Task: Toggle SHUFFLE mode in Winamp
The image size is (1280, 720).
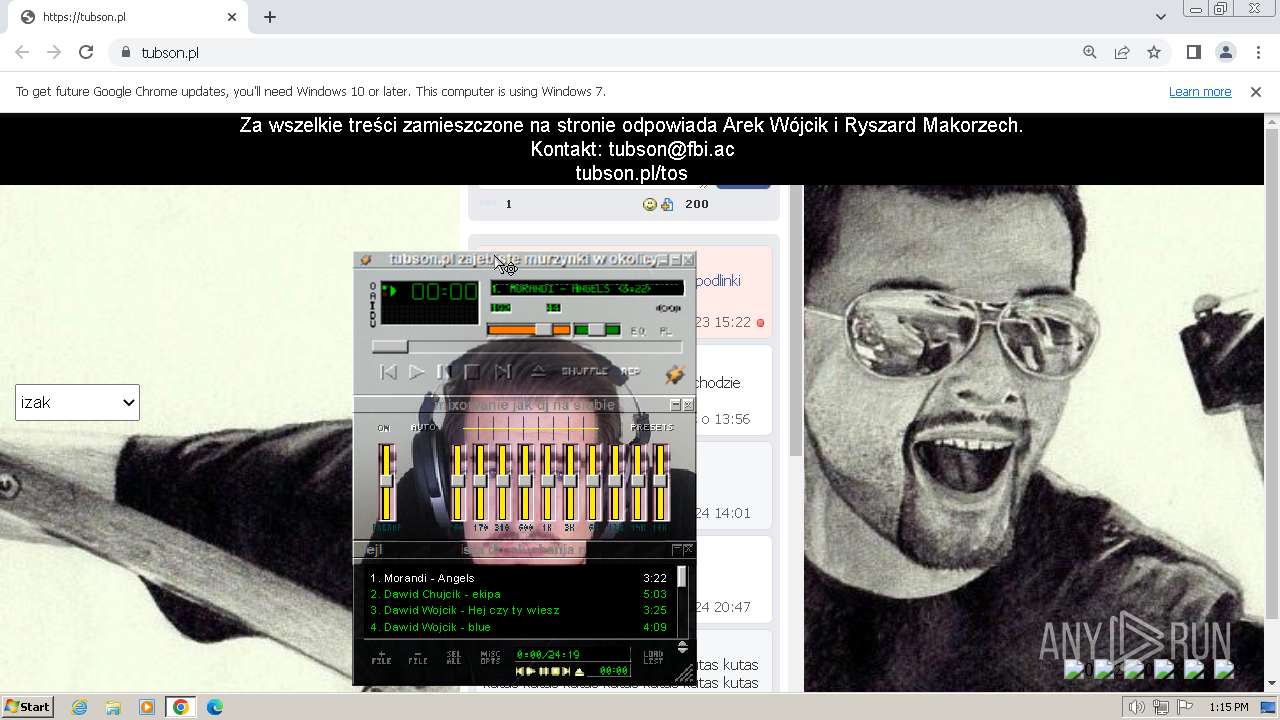Action: 584,371
